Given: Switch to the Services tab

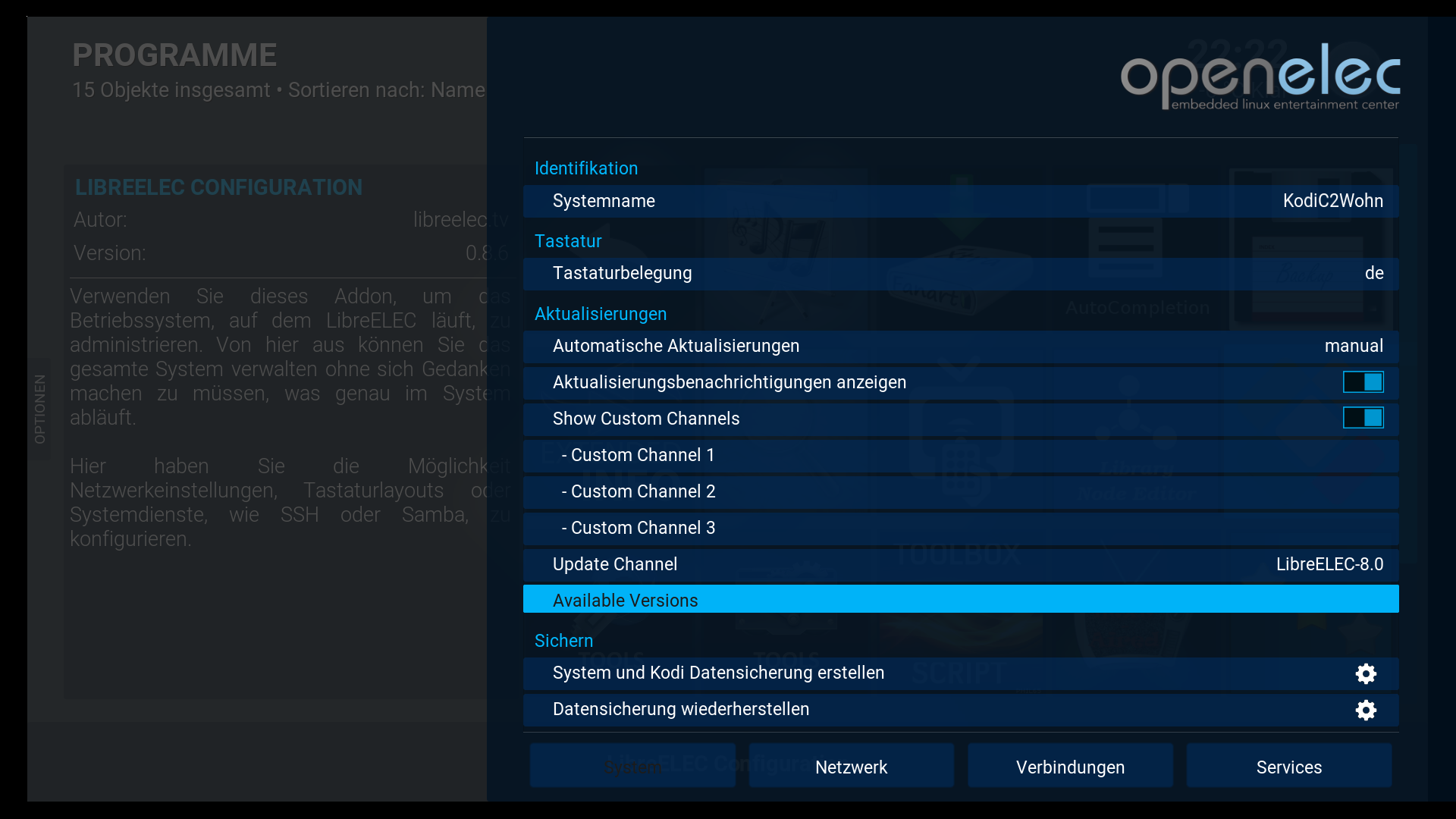Looking at the screenshot, I should coord(1288,766).
